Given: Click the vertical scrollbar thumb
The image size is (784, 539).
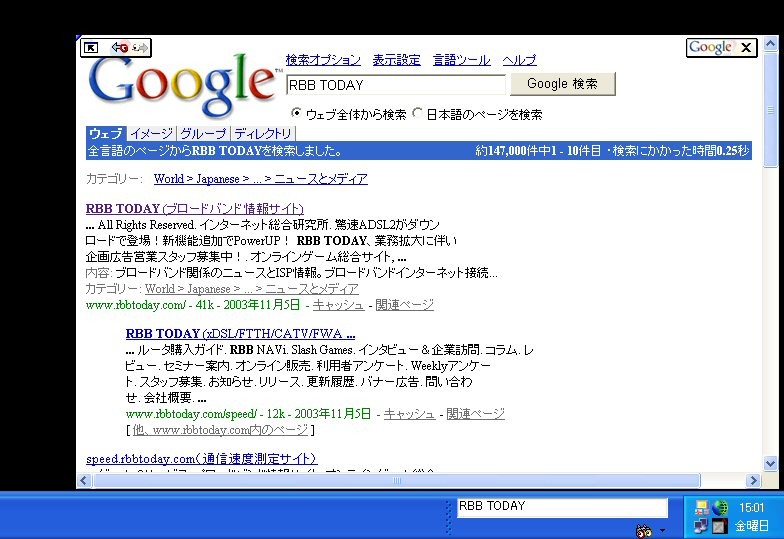Looking at the screenshot, I should click(770, 110).
